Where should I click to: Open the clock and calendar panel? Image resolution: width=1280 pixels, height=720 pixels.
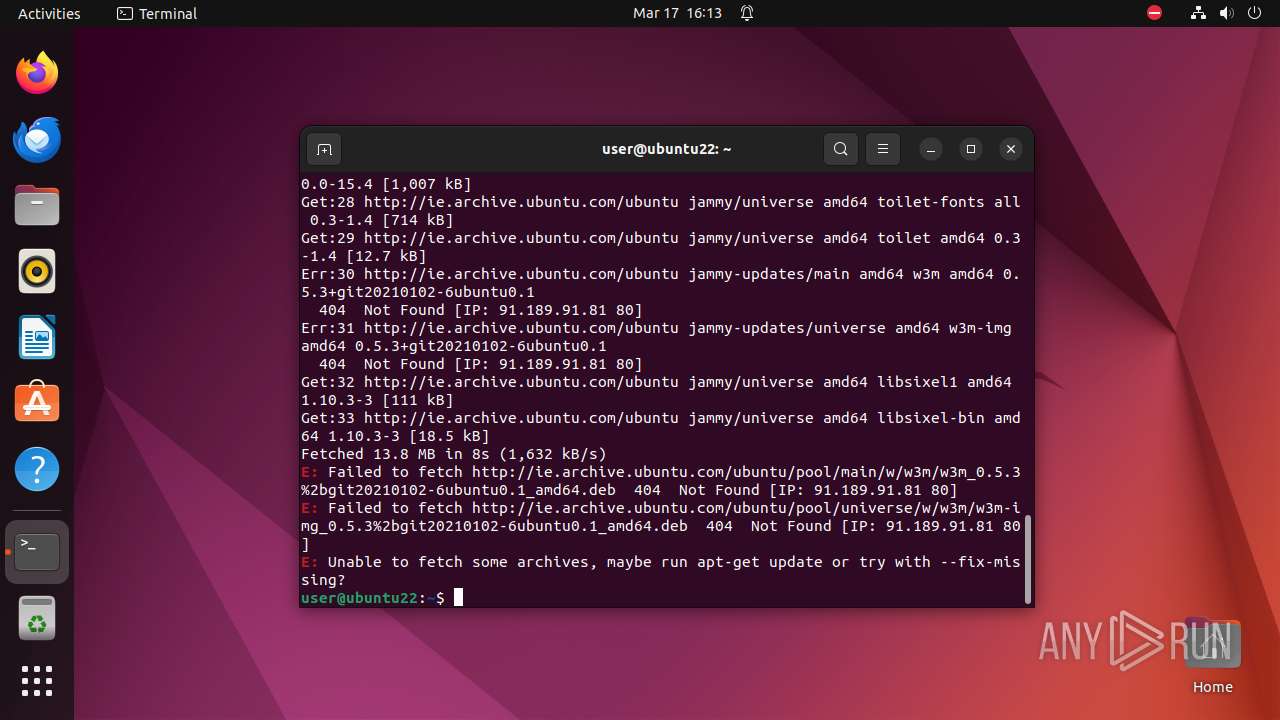coord(677,13)
